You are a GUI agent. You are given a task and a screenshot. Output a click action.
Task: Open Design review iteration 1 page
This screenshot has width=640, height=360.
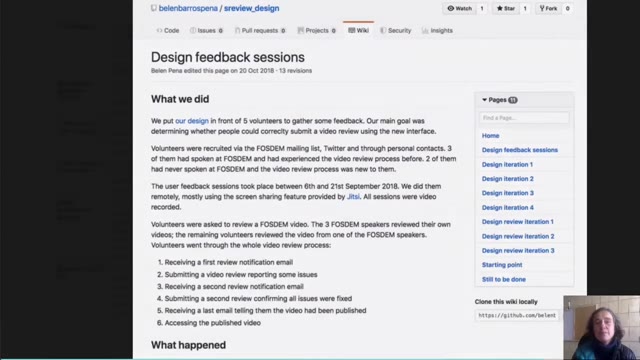[518, 222]
